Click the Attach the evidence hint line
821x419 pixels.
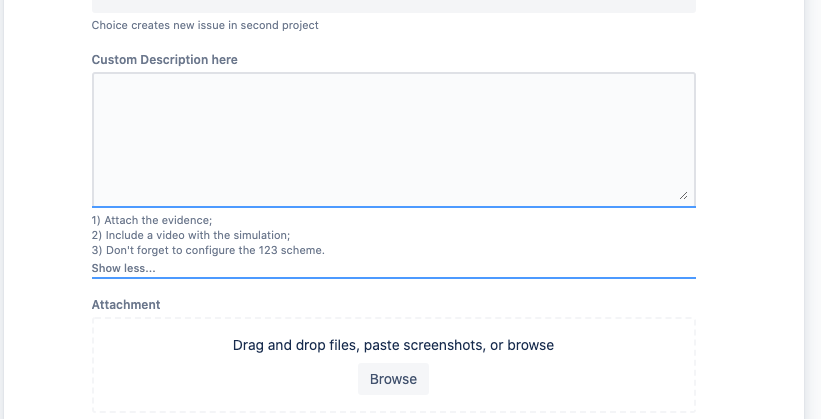(x=152, y=221)
